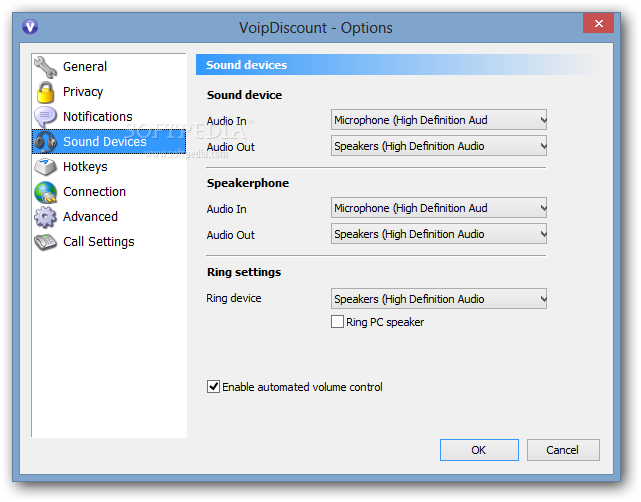Click the General wrench icon

45,67
